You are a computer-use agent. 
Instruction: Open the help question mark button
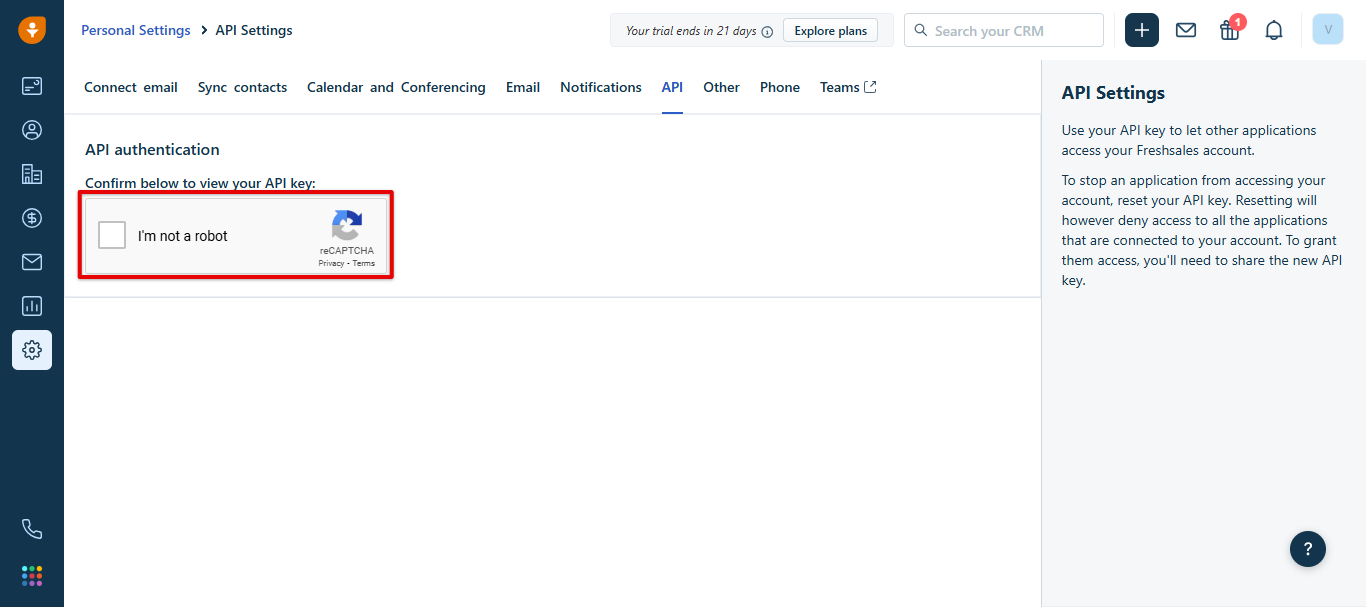1308,549
